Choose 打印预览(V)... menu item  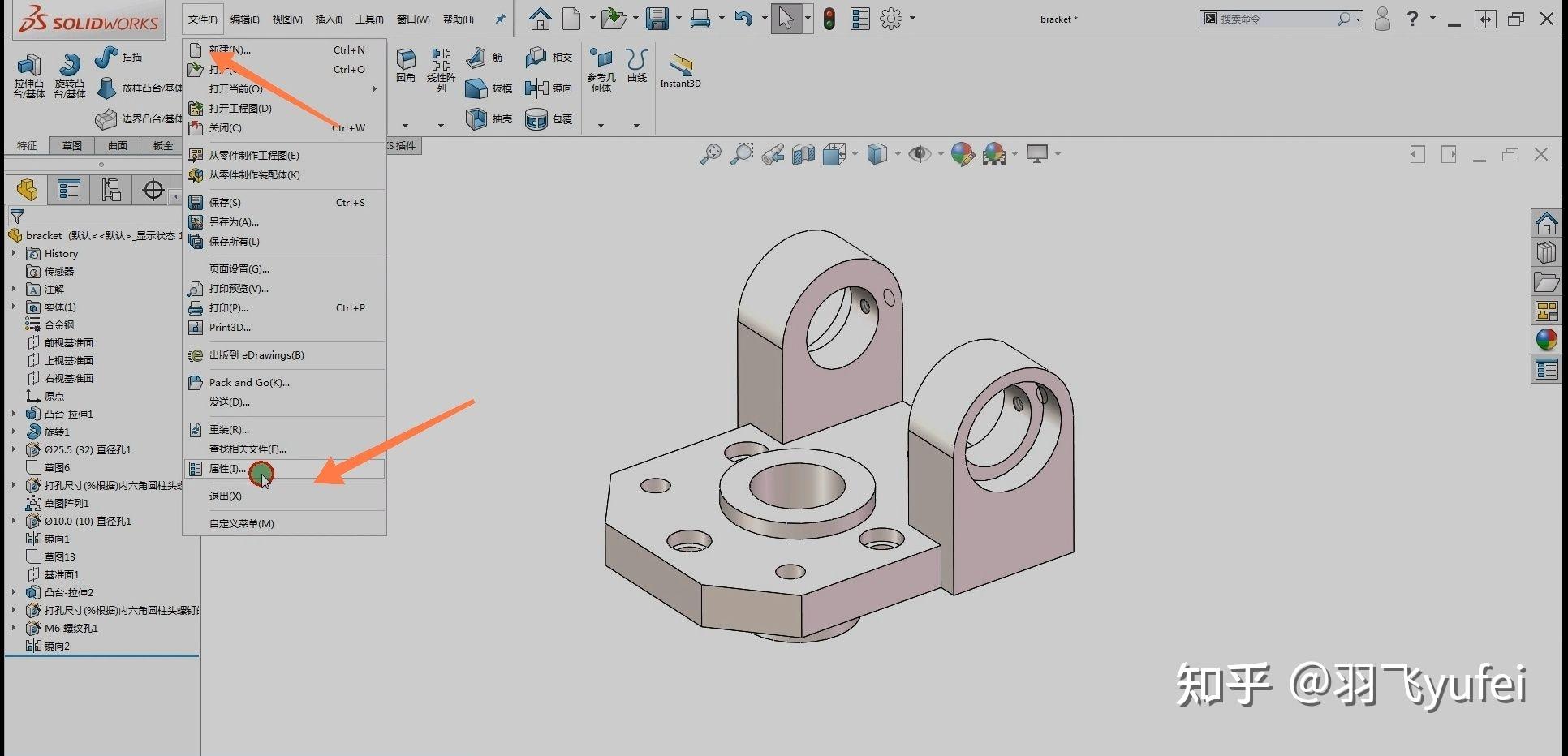point(285,288)
